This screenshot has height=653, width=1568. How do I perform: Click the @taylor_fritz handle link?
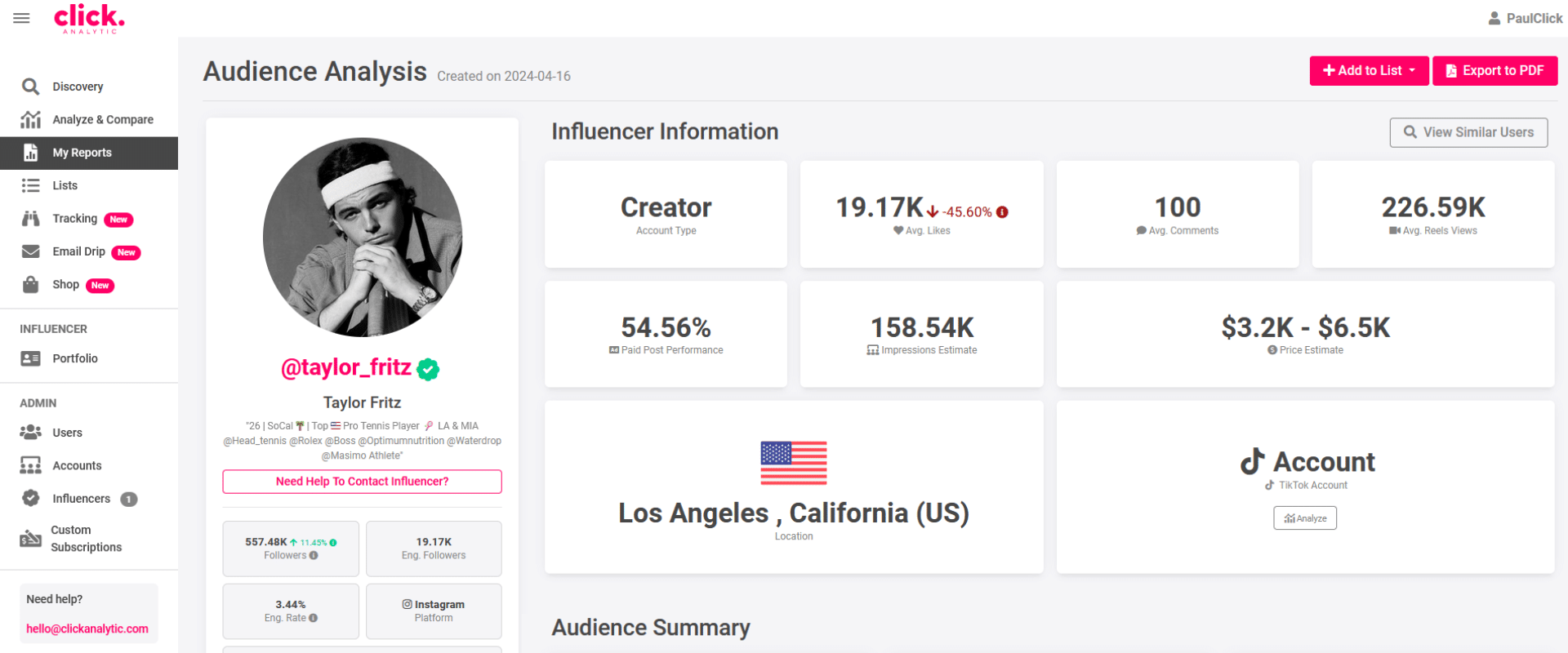coord(346,367)
